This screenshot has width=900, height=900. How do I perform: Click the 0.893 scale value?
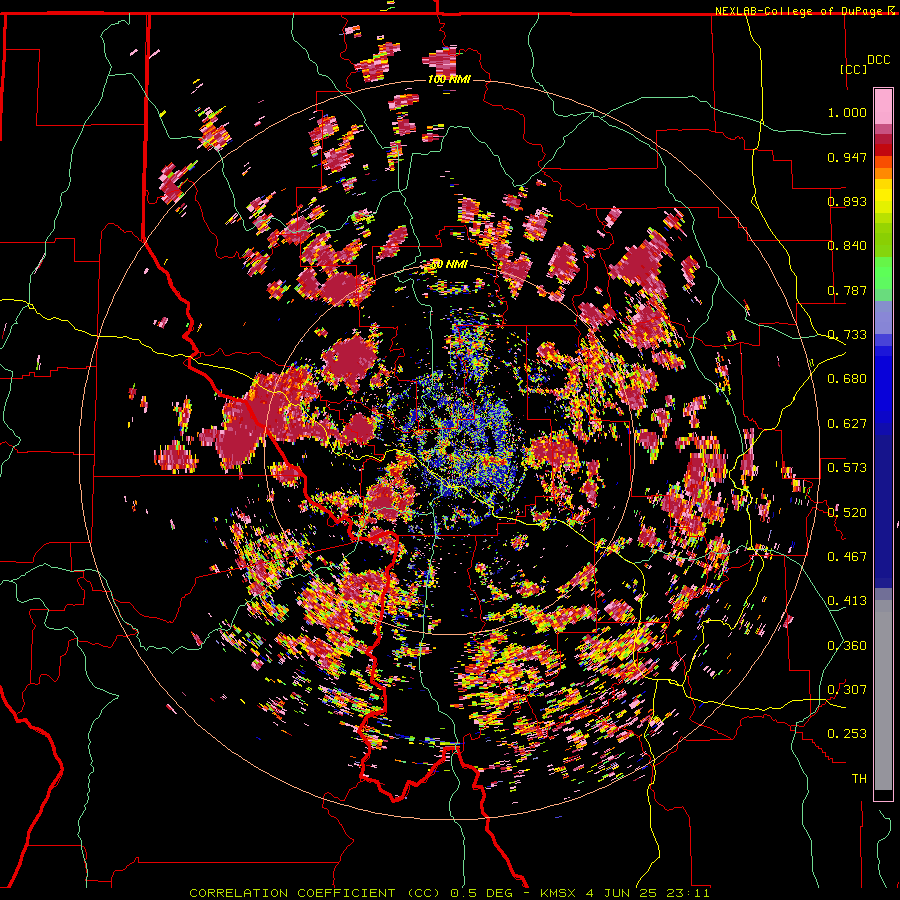[847, 201]
